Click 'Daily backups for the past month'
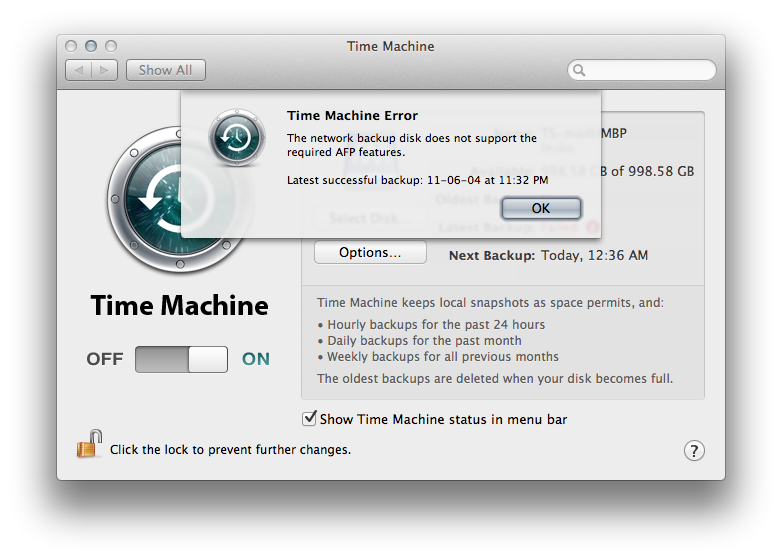 tap(424, 341)
